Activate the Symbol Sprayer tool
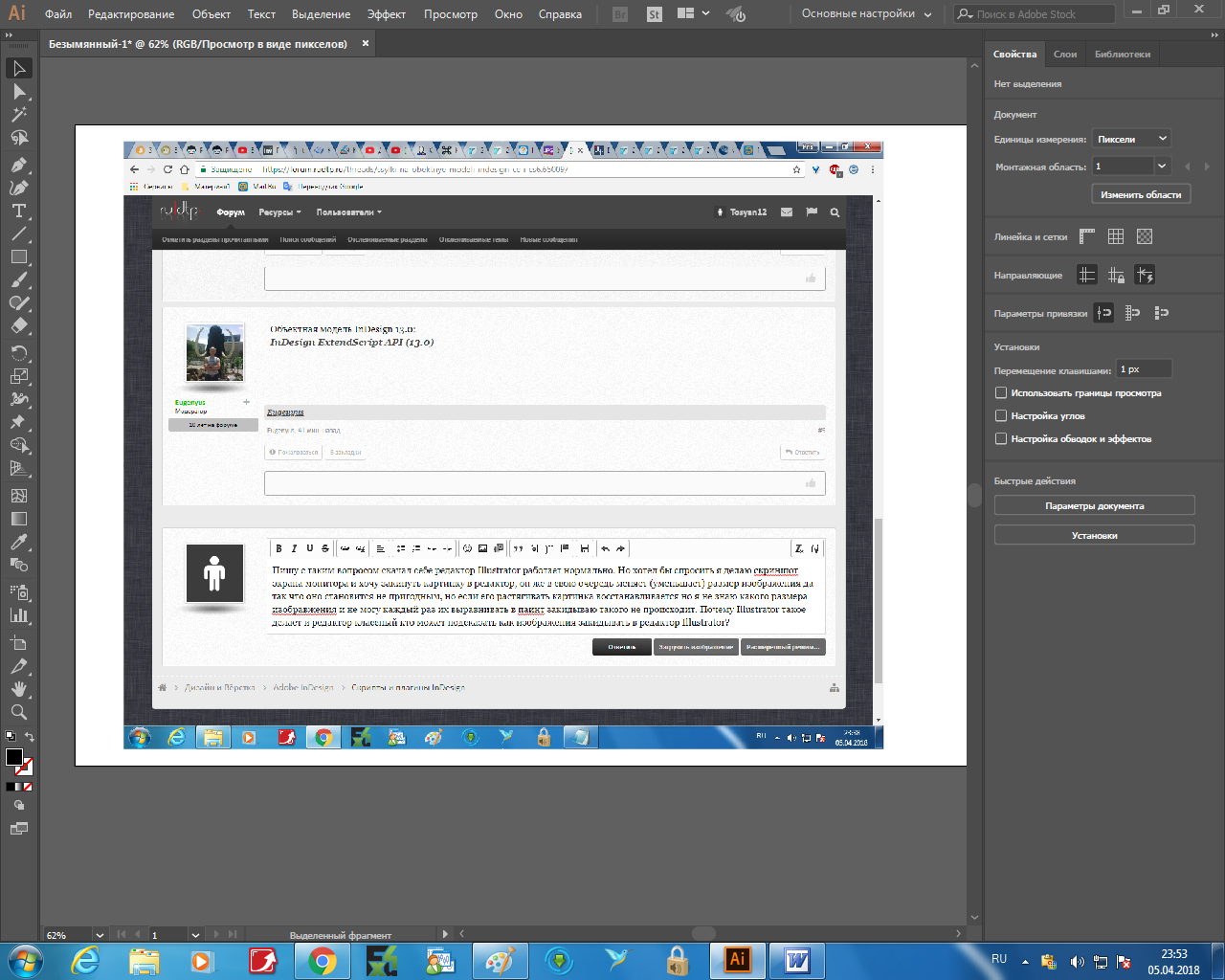 click(19, 592)
